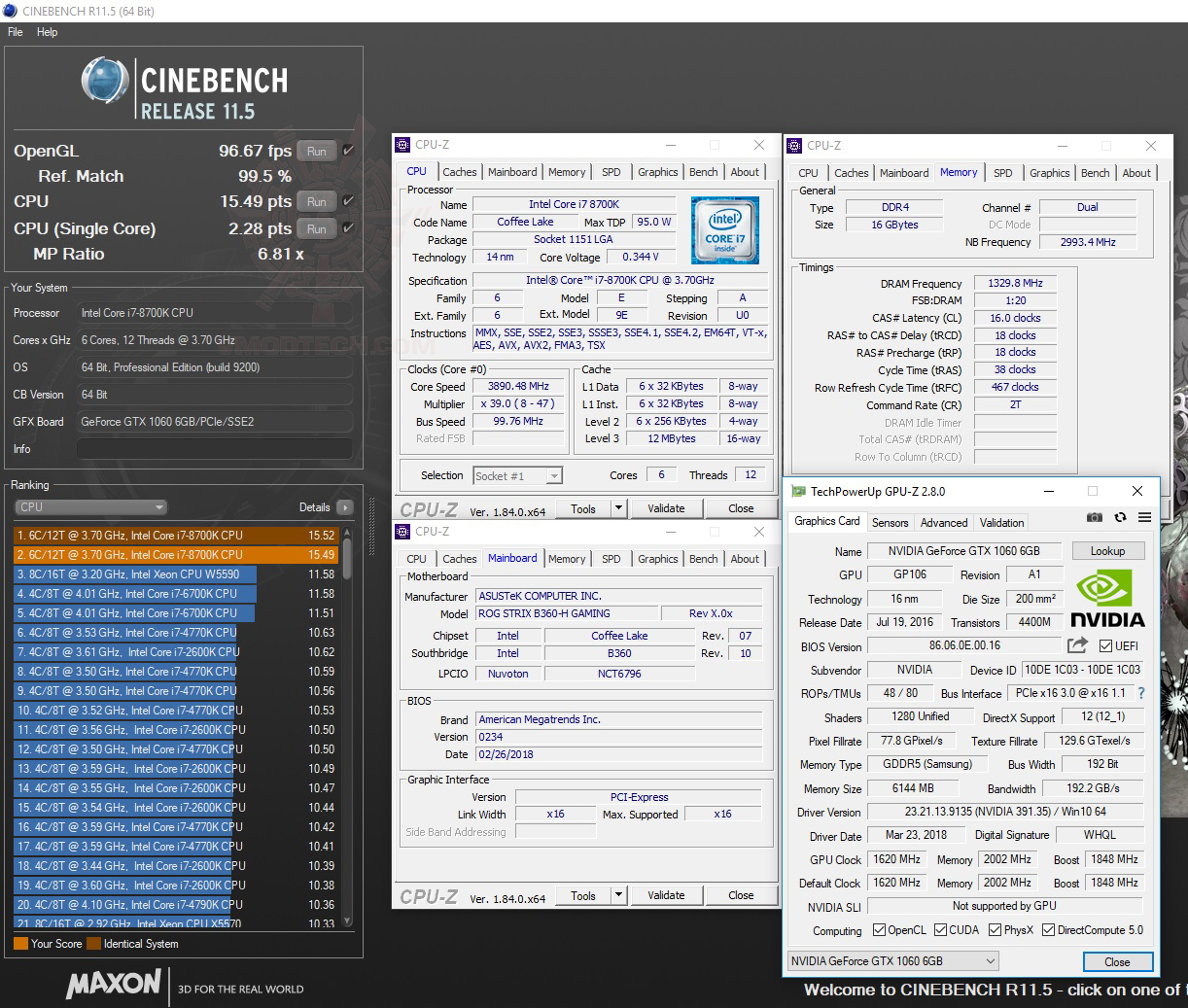Click the Core Speed 3890.48 MHz value
This screenshot has width=1188, height=1008.
tap(518, 386)
